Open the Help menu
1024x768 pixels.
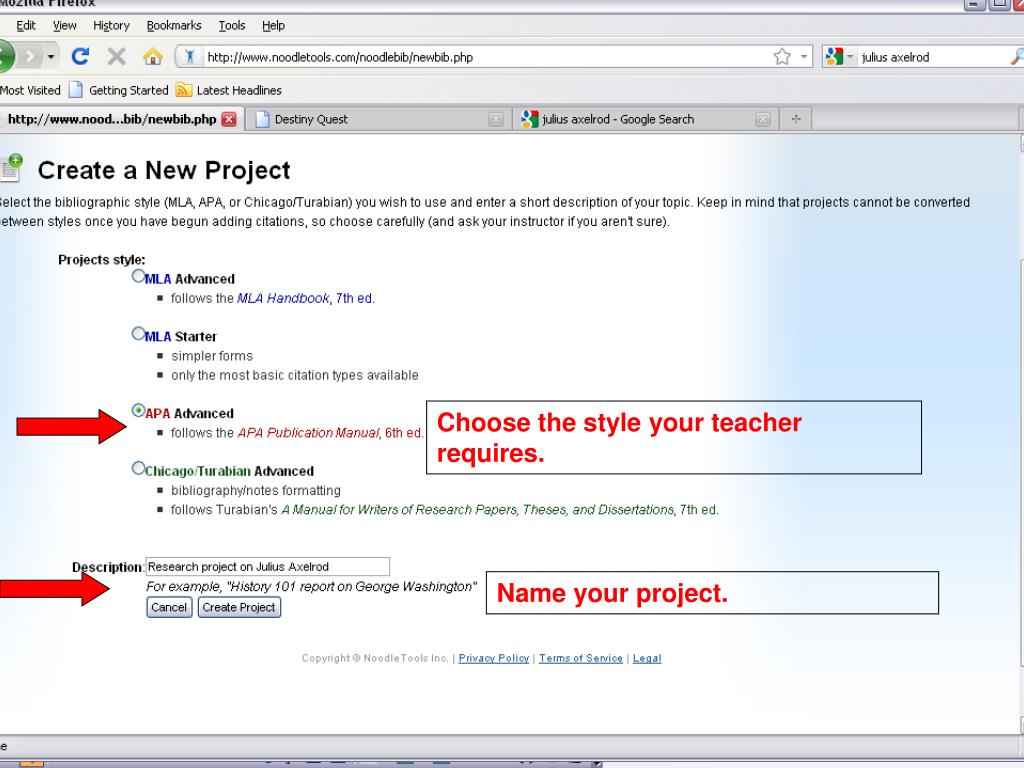click(x=274, y=25)
